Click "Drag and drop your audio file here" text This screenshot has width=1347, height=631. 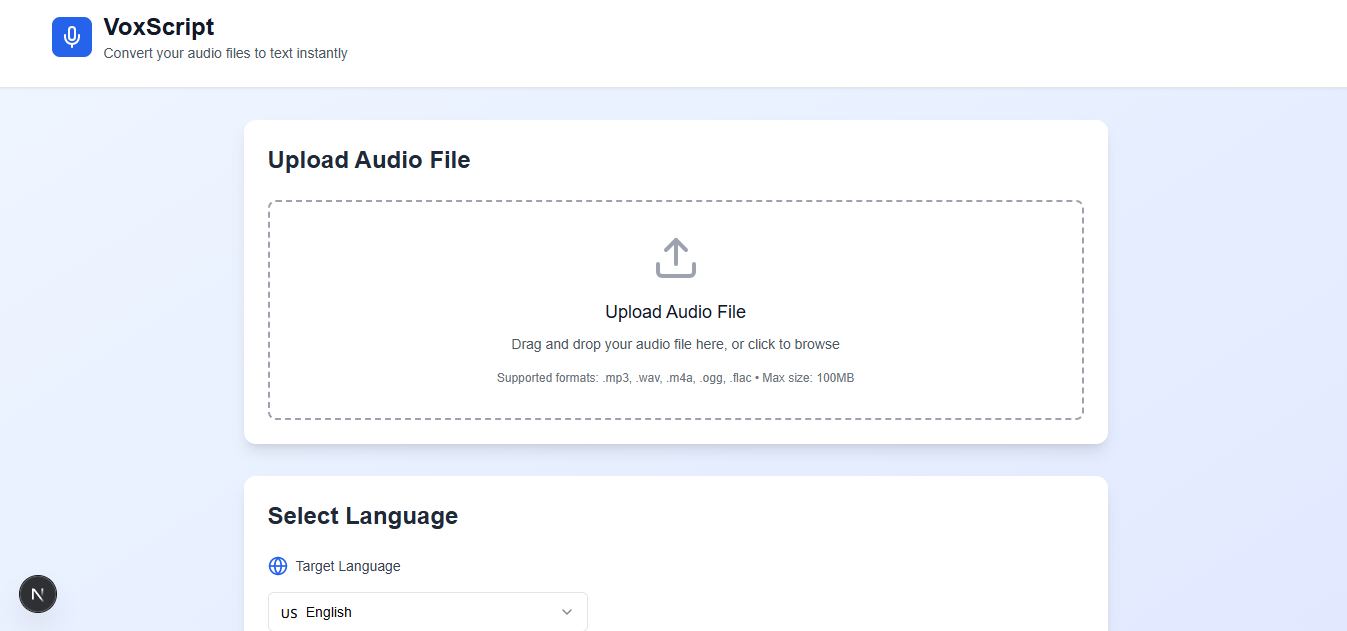(x=676, y=344)
